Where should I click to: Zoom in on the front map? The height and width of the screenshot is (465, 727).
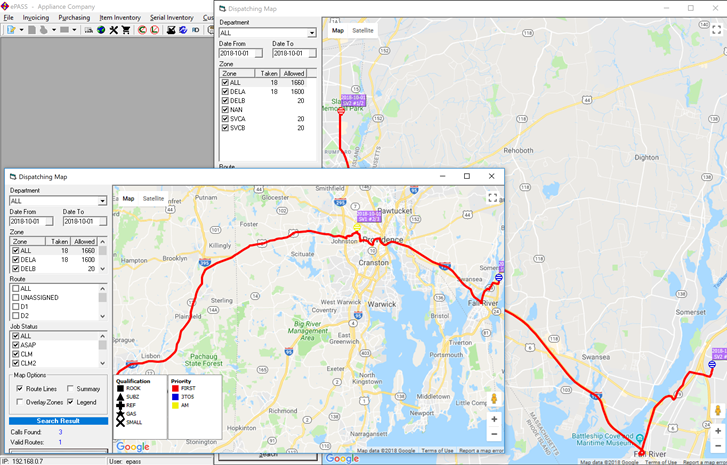pos(494,419)
